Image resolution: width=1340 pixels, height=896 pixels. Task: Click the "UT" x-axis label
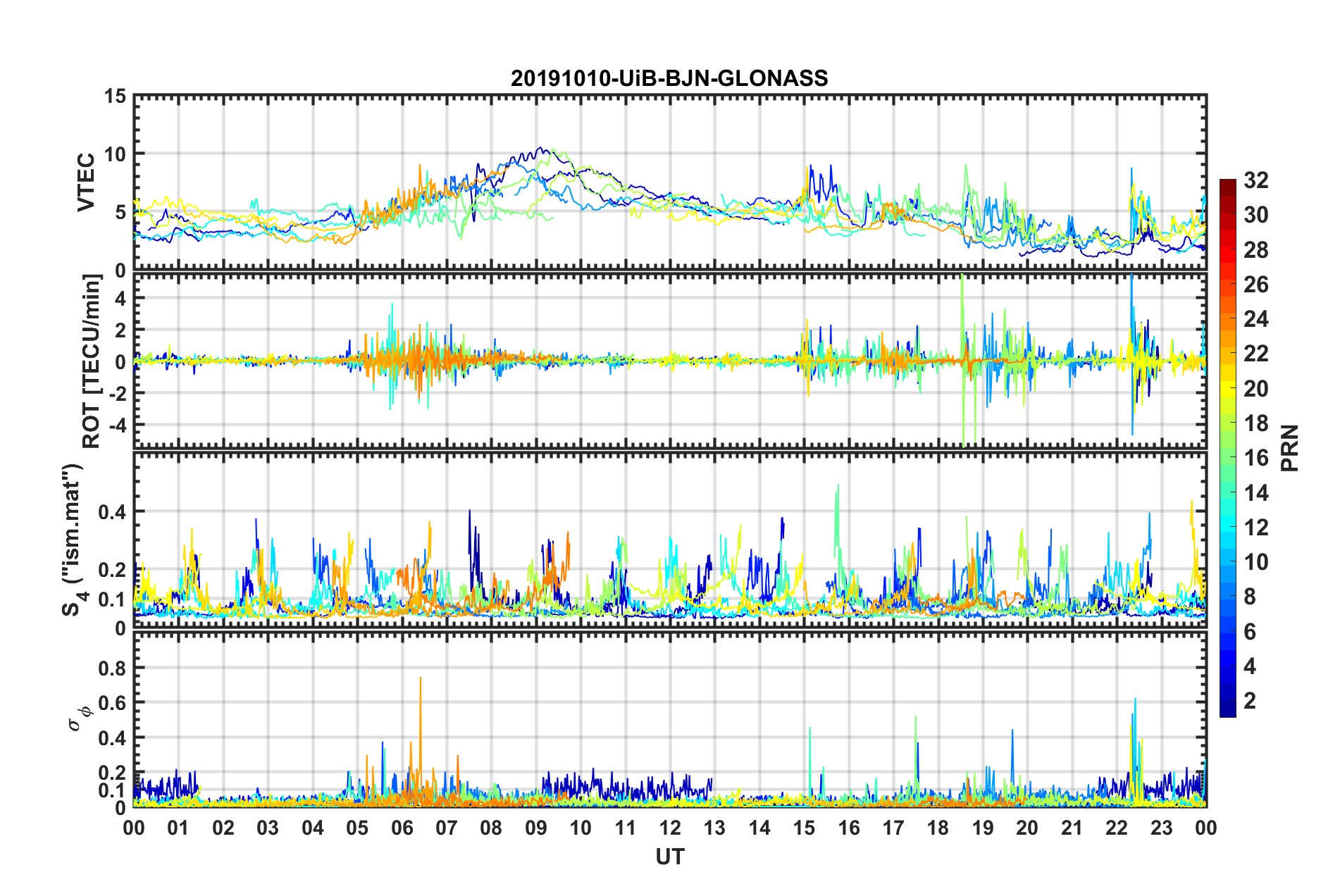click(670, 857)
